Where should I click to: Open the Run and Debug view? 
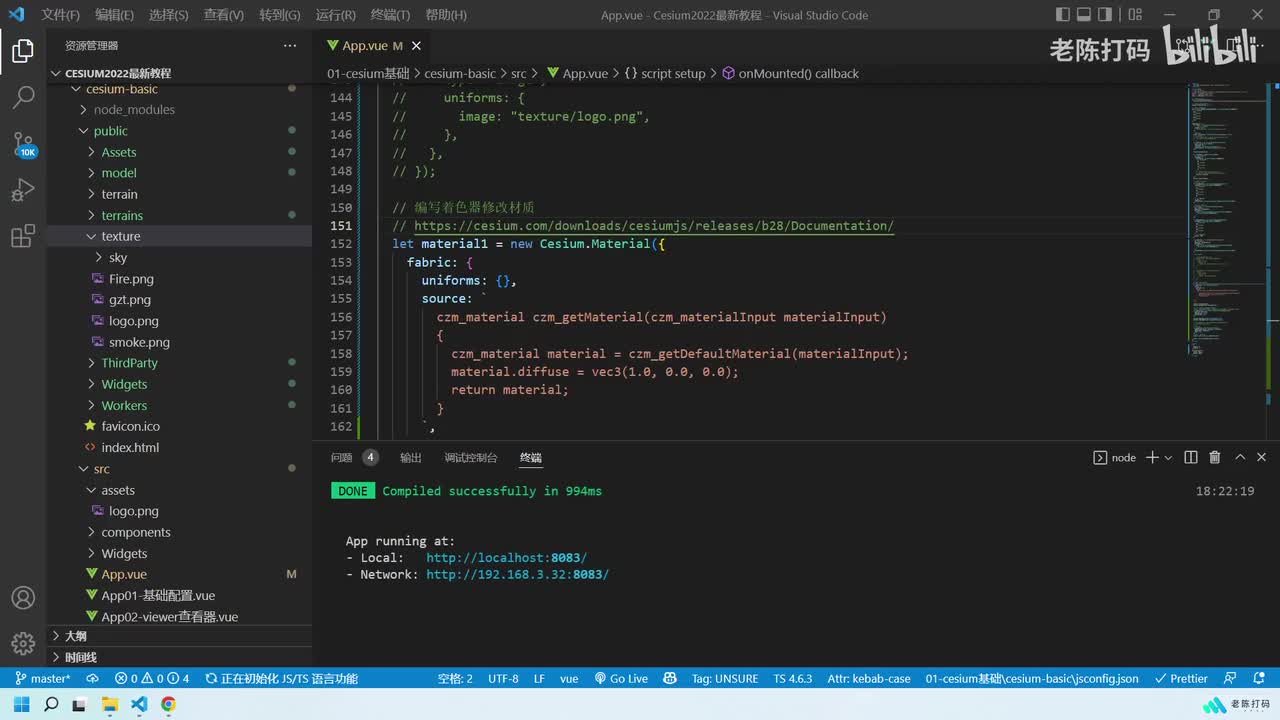(x=23, y=190)
